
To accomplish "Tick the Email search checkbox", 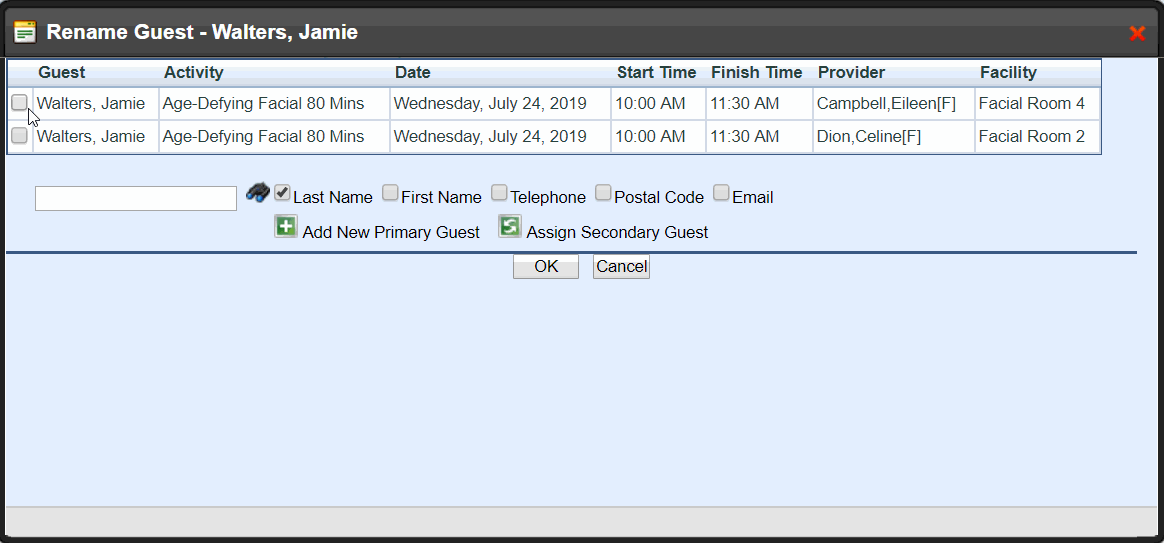I will 722,193.
